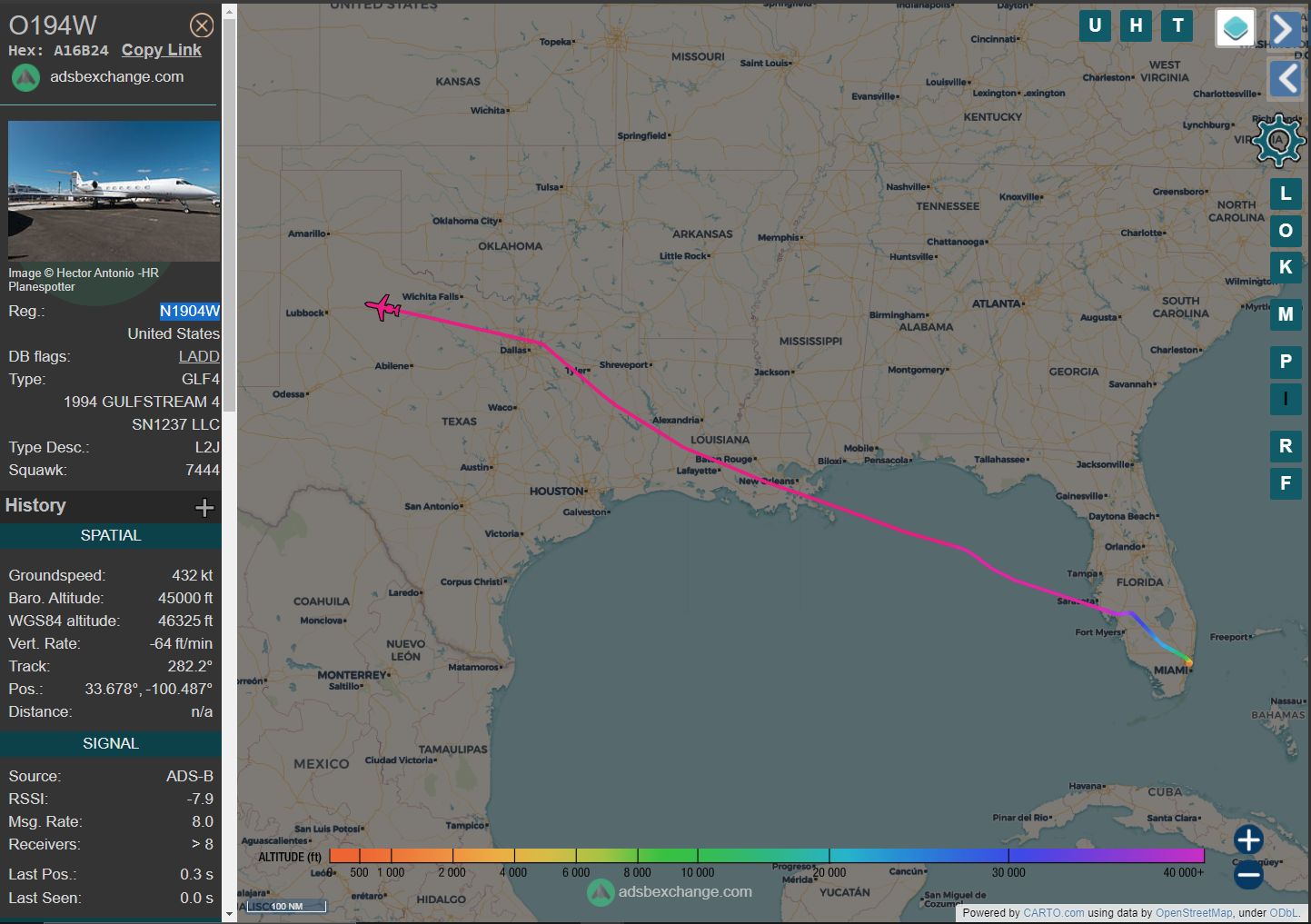
Task: Click the adsbexchange.com logo on map bottom
Action: point(670,892)
